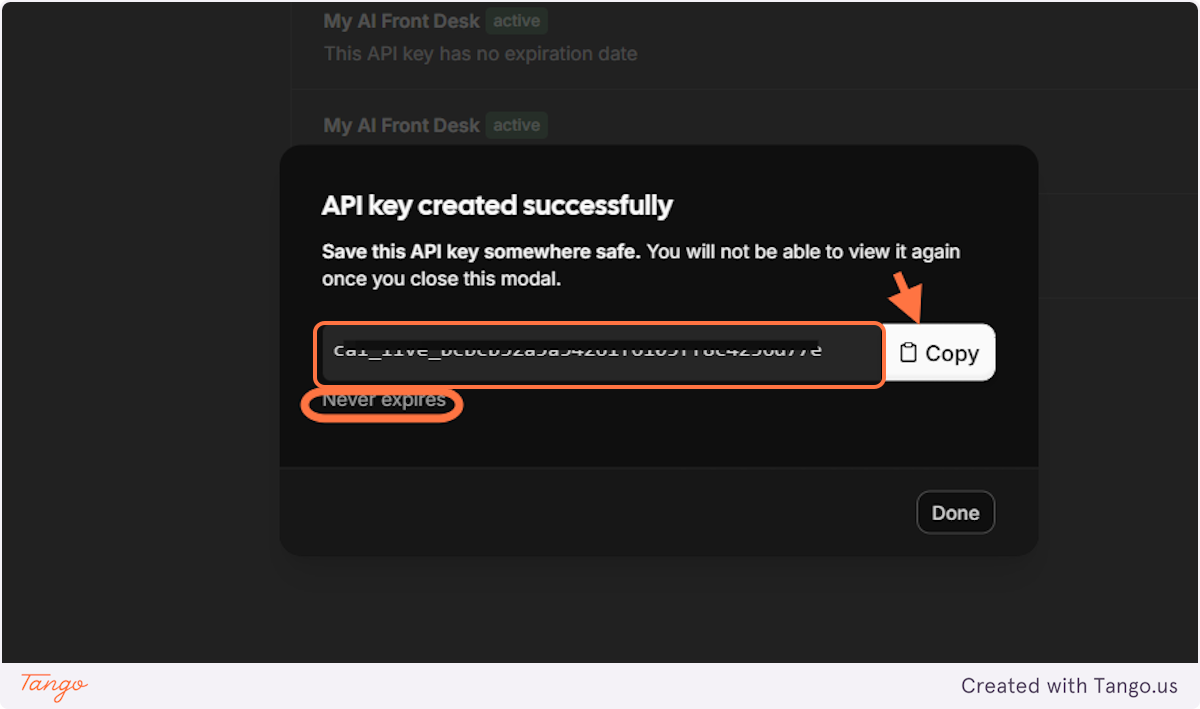Click the masked API key text starting cai_live
The height and width of the screenshot is (709, 1200).
point(580,350)
